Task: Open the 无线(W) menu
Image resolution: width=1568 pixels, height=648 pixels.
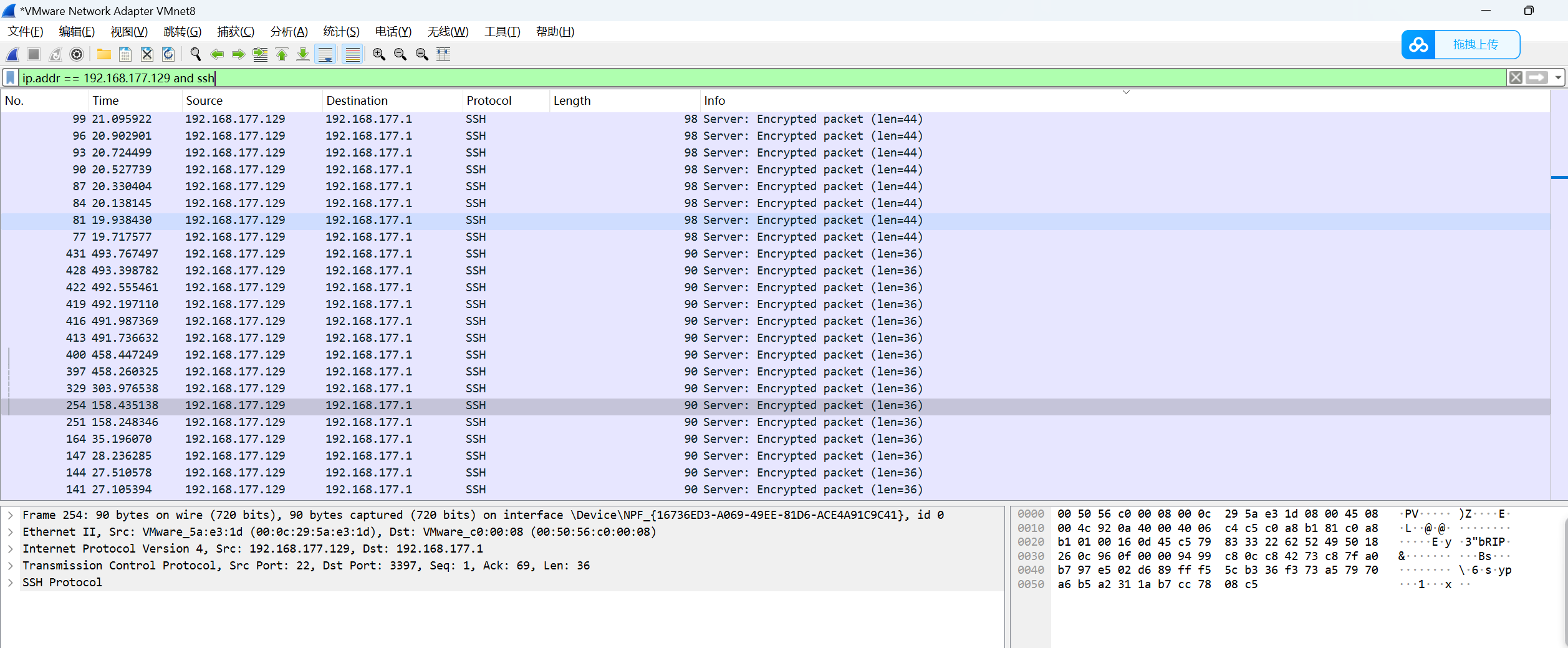Action: pos(448,32)
